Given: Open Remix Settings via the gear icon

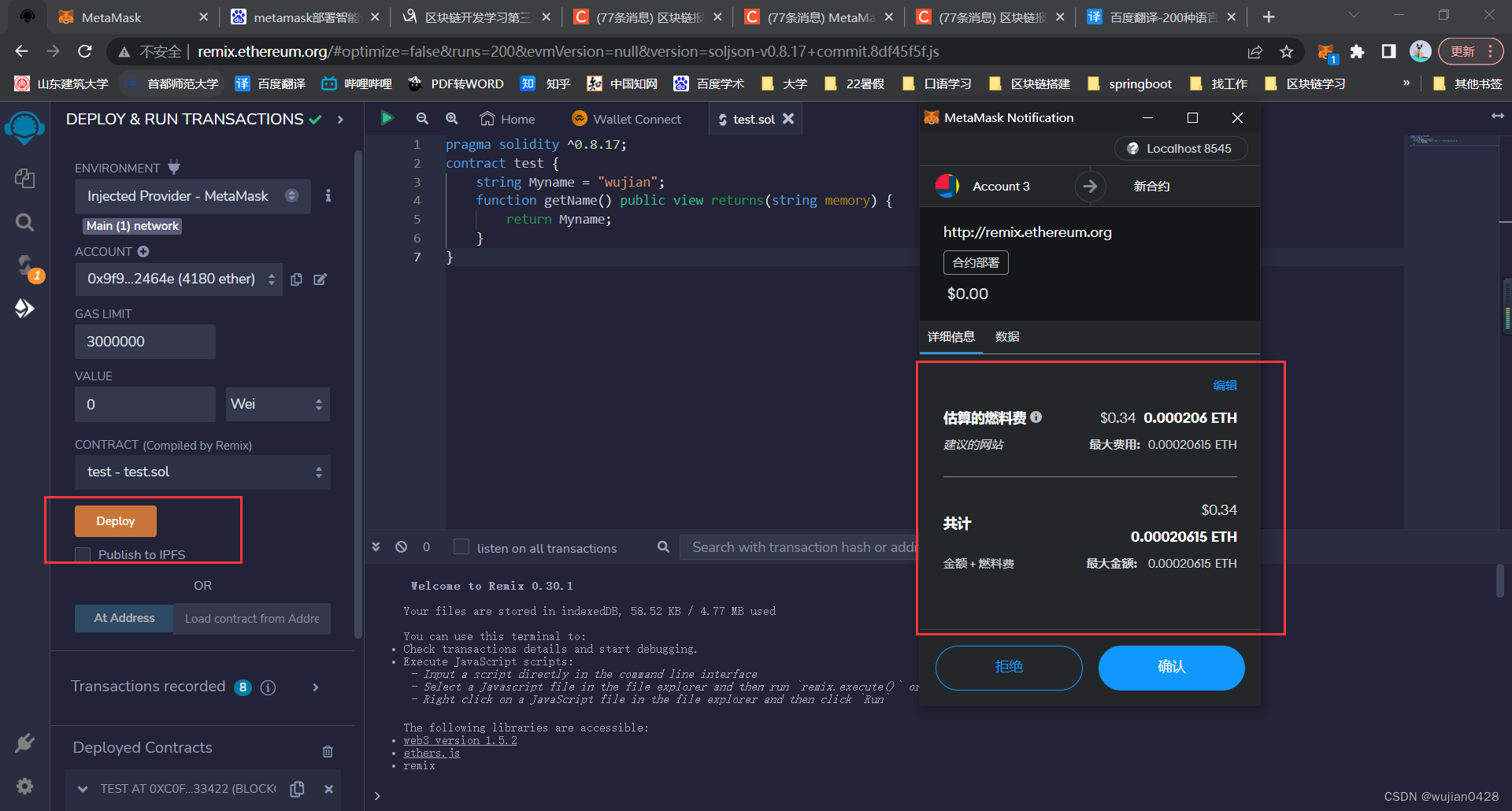Looking at the screenshot, I should (x=24, y=786).
